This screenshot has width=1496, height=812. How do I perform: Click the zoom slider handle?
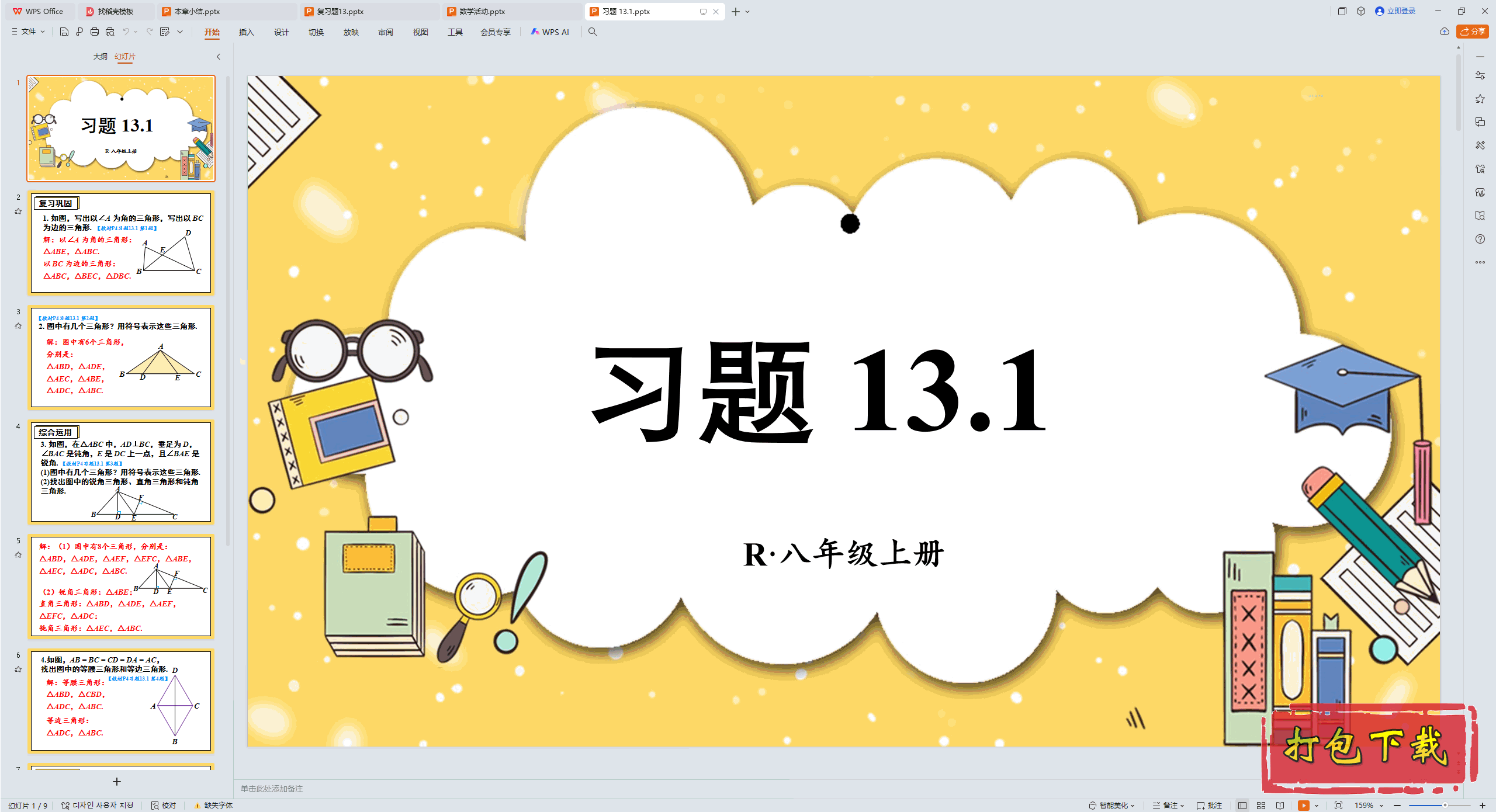(1445, 805)
